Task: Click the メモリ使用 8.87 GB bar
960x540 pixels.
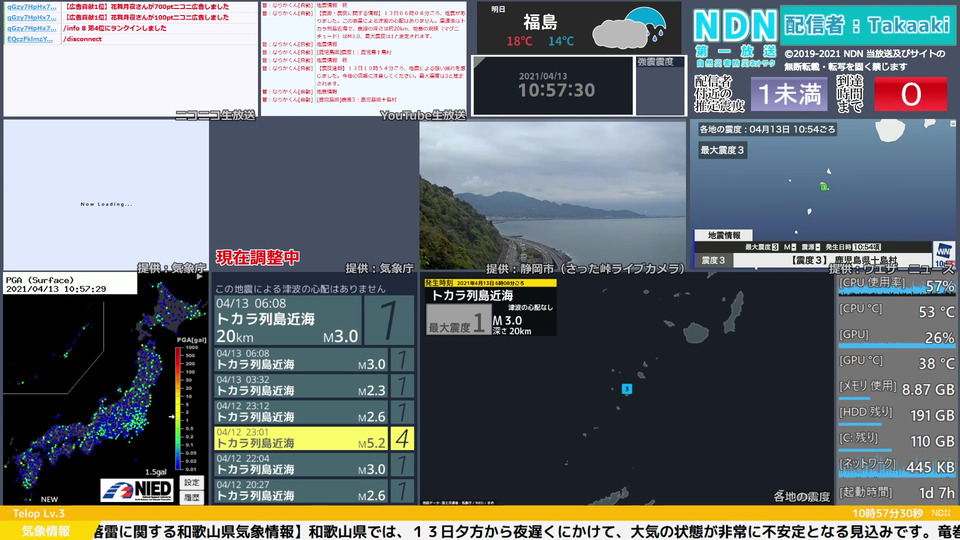Action: tap(896, 389)
